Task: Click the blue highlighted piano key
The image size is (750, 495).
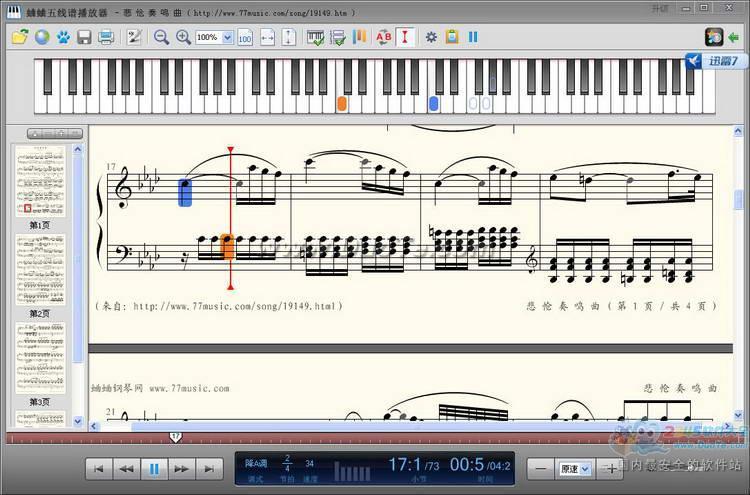Action: [x=433, y=103]
